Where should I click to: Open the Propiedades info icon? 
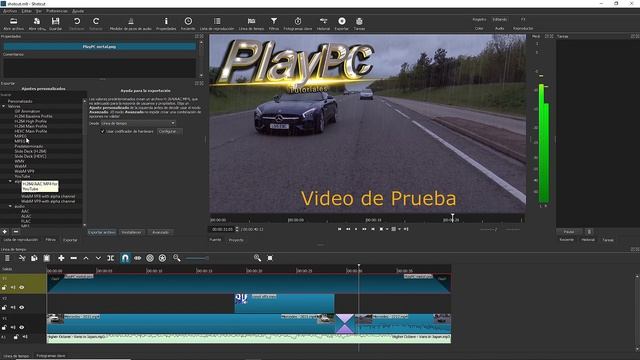[166, 21]
